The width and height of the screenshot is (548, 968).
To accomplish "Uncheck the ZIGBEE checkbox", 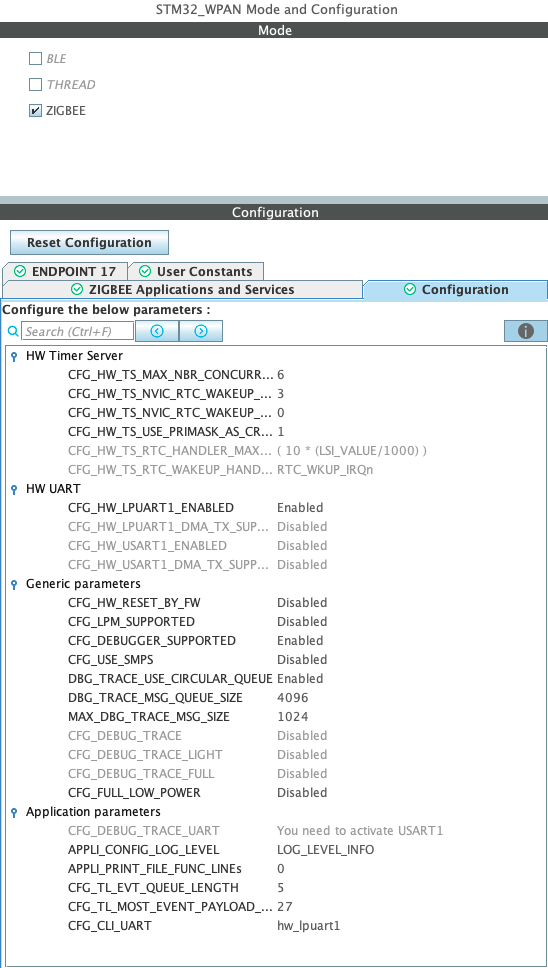I will click(x=35, y=111).
